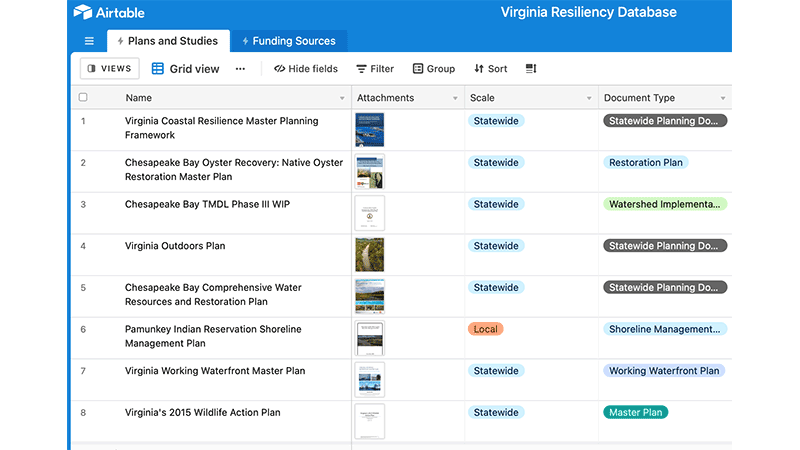This screenshot has height=450, width=800.
Task: Open the hamburger tables menu
Action: [x=89, y=41]
